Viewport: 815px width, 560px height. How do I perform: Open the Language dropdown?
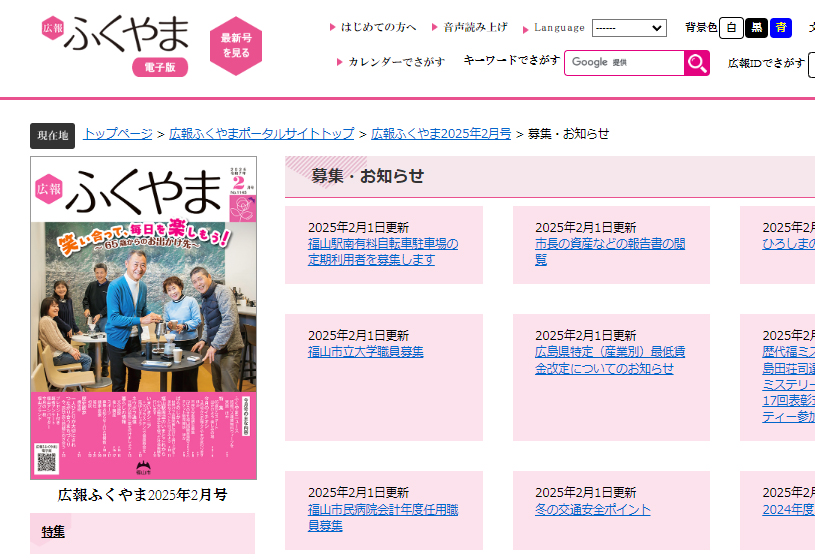(628, 28)
